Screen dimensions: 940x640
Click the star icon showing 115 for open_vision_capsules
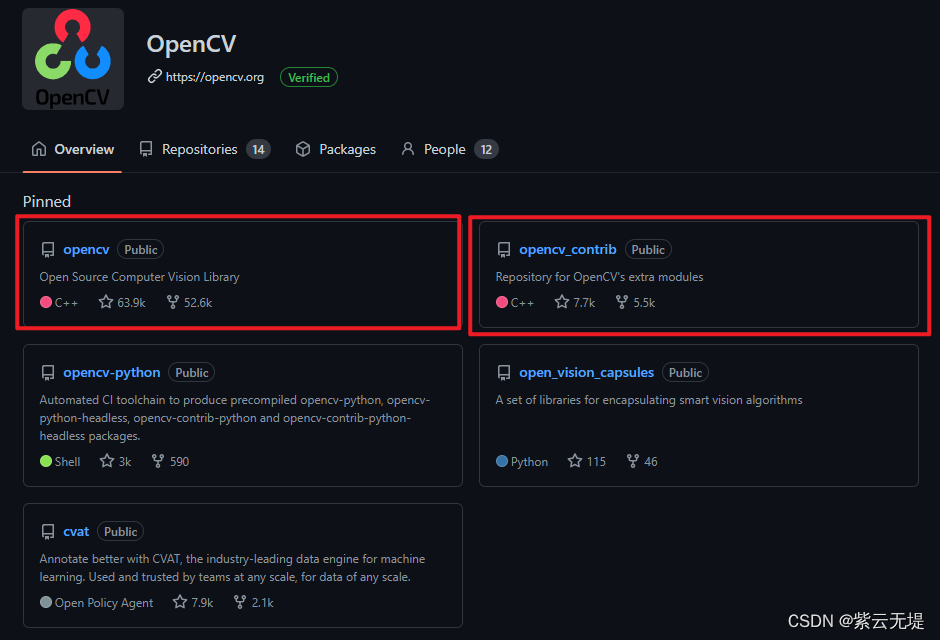pos(575,460)
